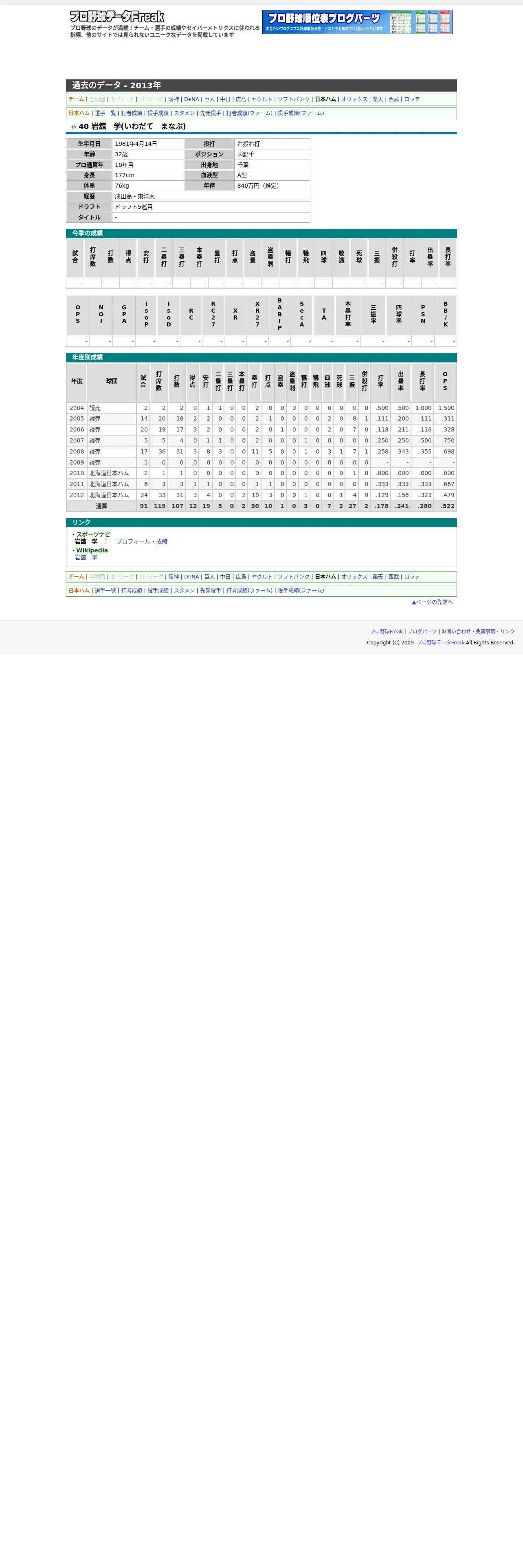Open the Wikipedia 岩舘 学 link
Image resolution: width=523 pixels, height=1568 pixels.
[x=86, y=558]
